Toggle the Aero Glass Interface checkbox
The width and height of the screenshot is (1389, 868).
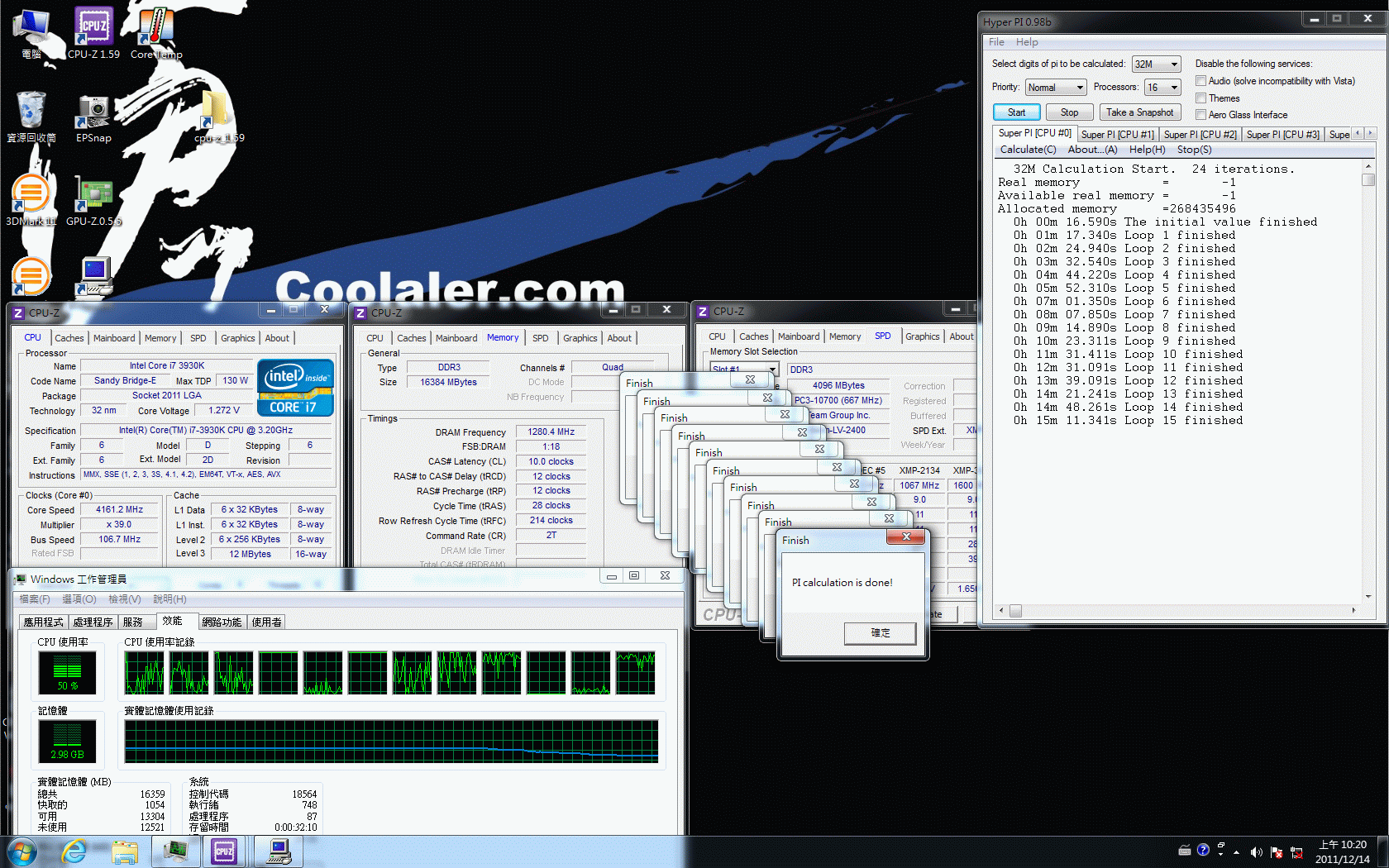[x=1200, y=115]
